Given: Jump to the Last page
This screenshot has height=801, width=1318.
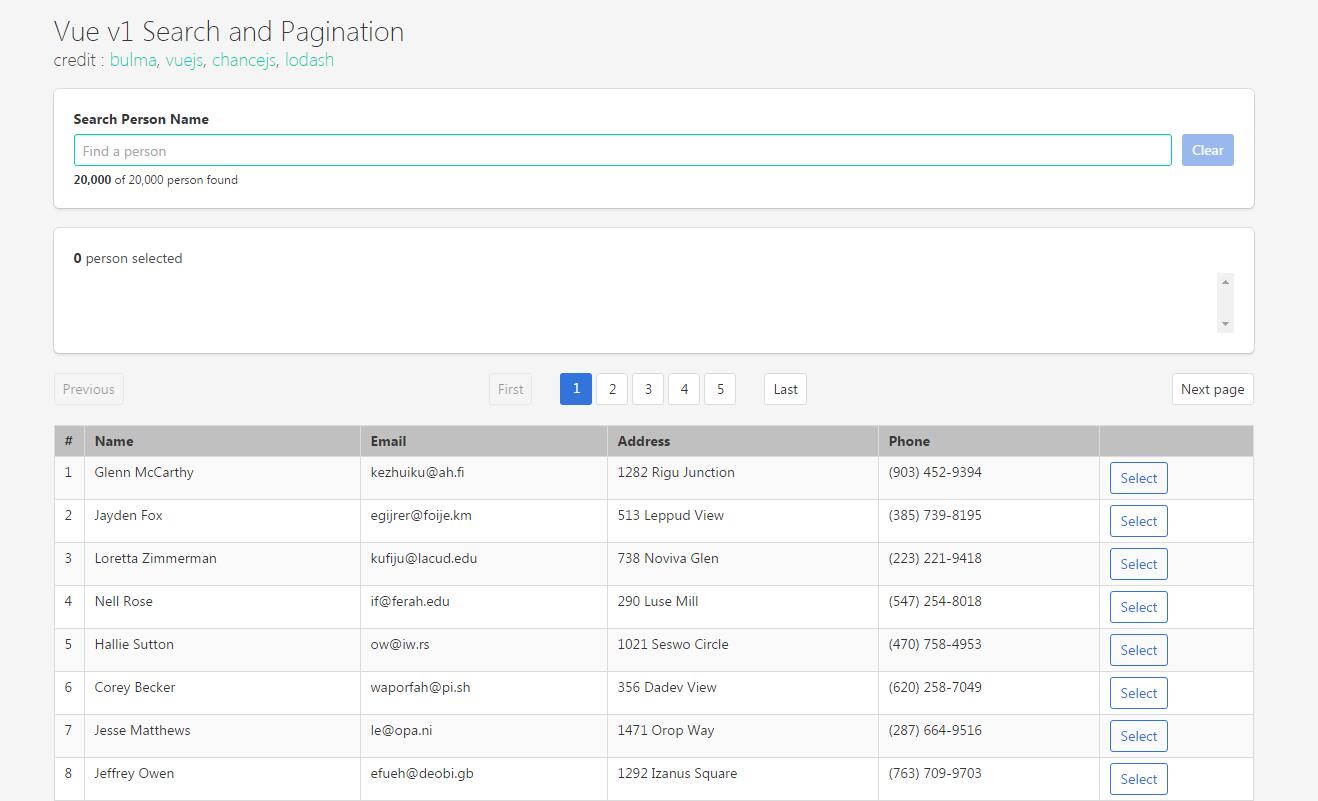Looking at the screenshot, I should (x=784, y=388).
